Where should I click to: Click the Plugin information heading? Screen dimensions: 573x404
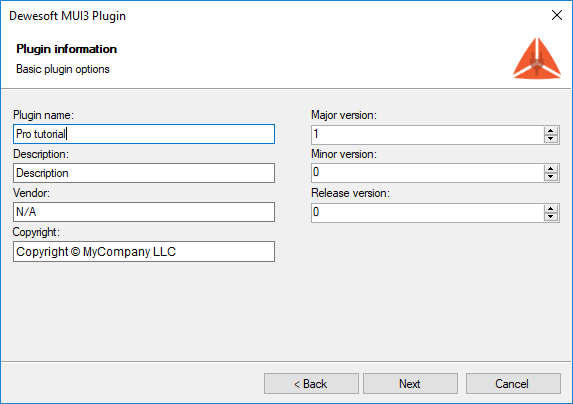point(67,49)
